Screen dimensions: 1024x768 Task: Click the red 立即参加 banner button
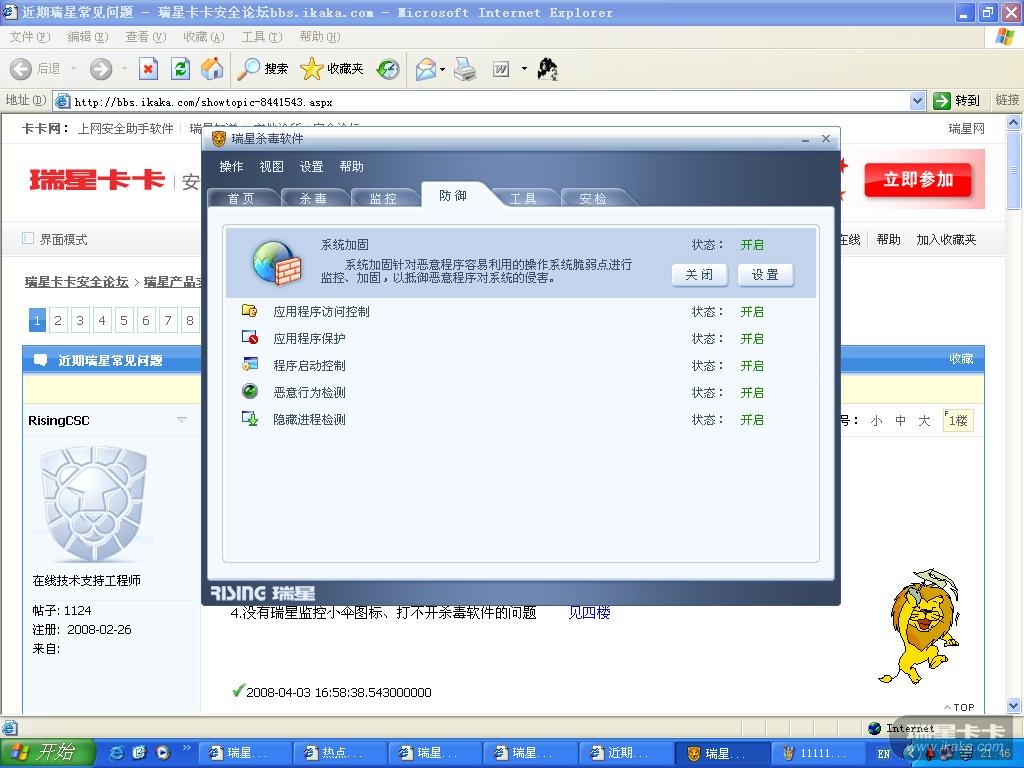pos(918,180)
